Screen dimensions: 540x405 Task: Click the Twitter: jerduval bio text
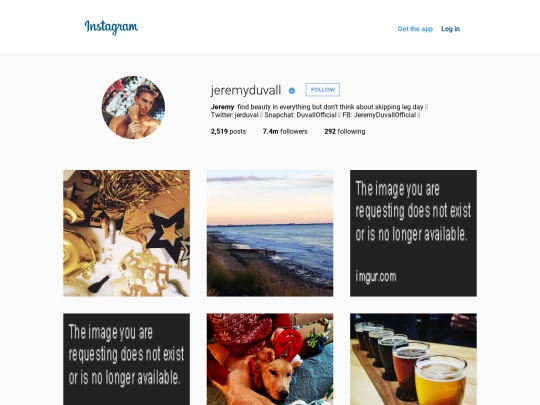point(235,115)
